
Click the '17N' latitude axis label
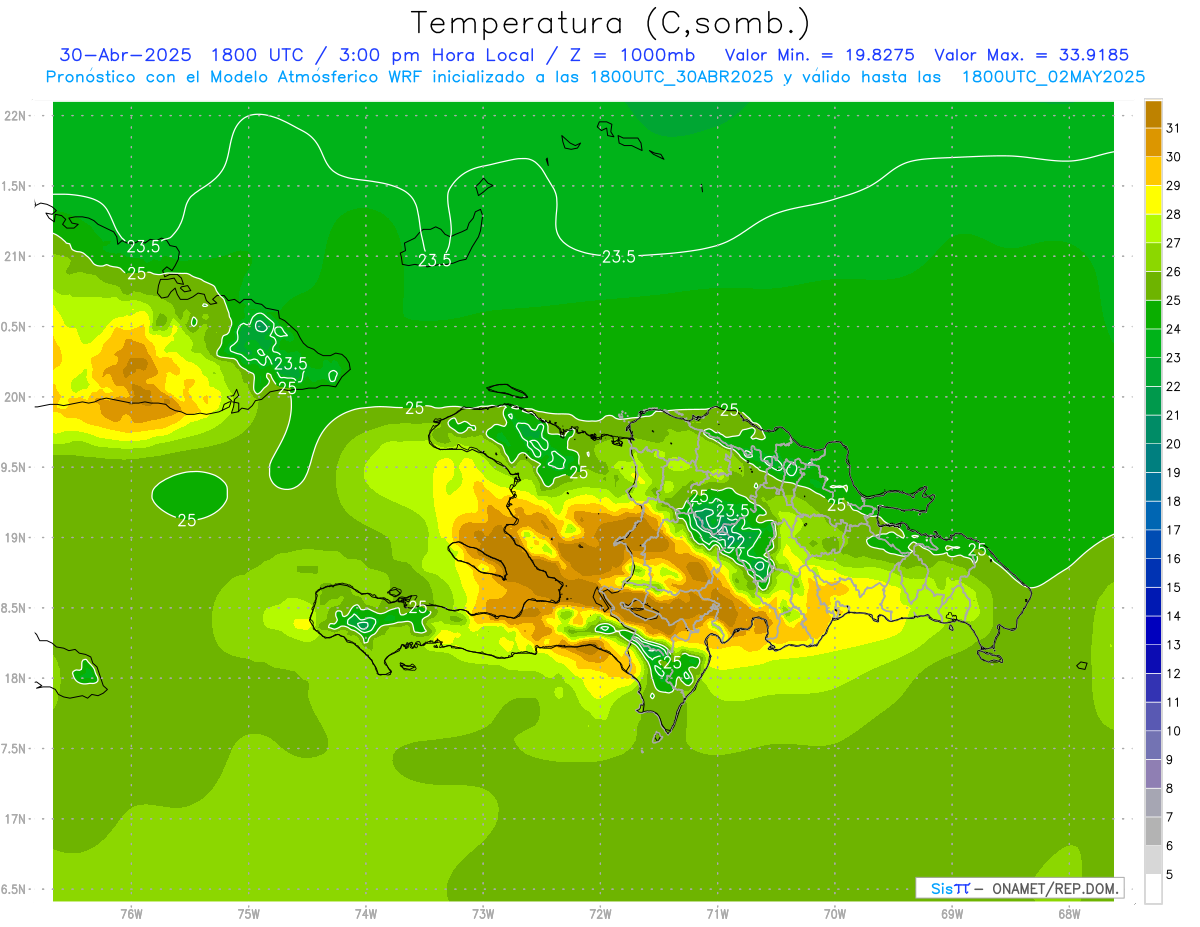tap(14, 819)
